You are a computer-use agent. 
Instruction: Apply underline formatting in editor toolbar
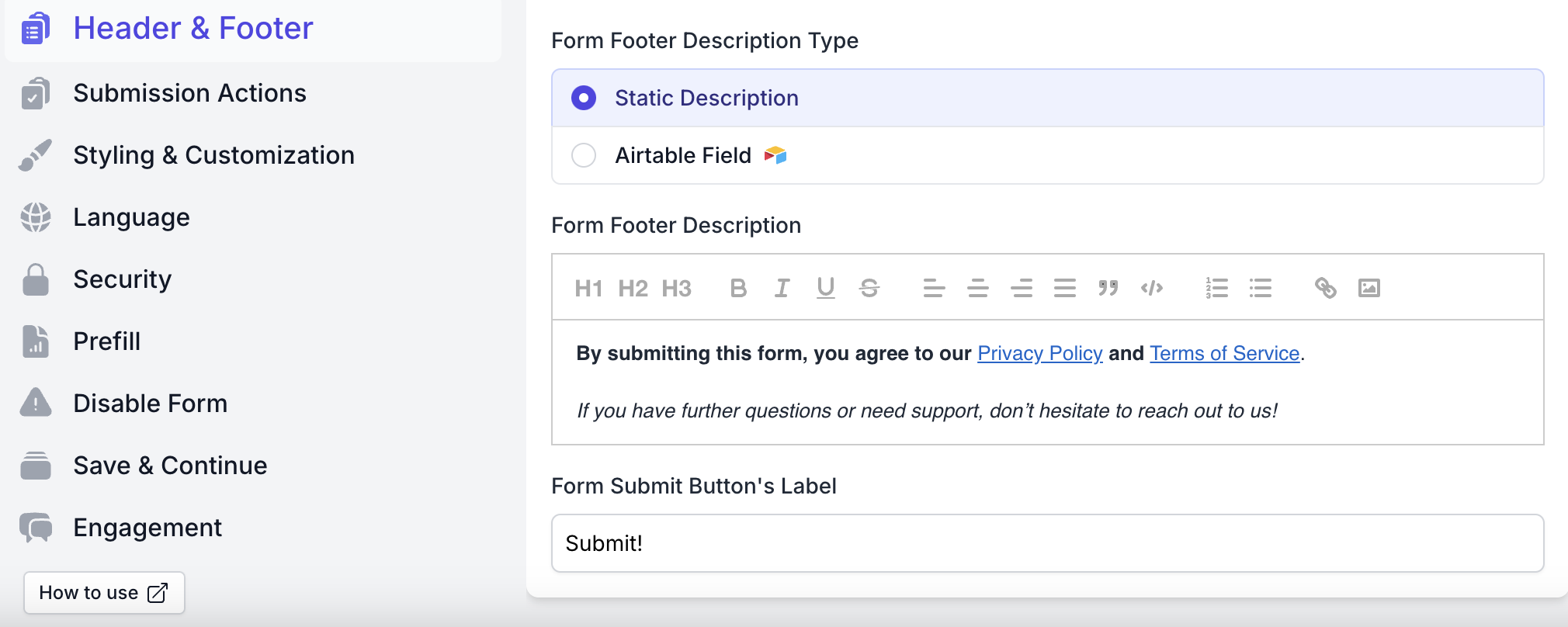[825, 288]
